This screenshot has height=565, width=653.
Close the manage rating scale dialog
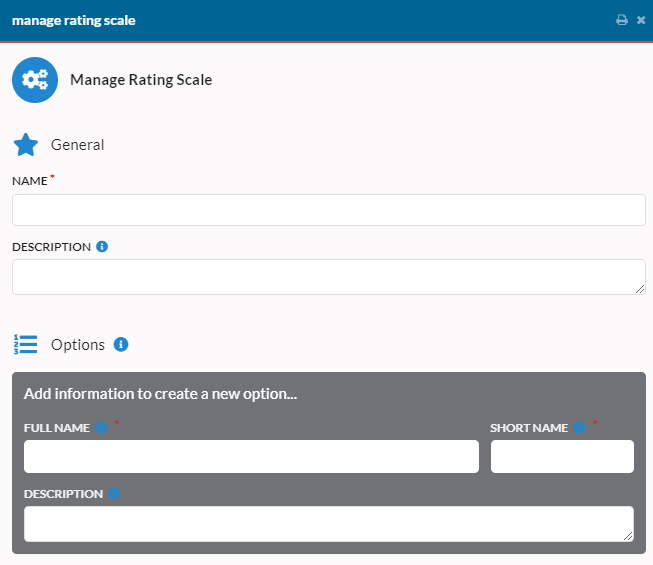(641, 20)
